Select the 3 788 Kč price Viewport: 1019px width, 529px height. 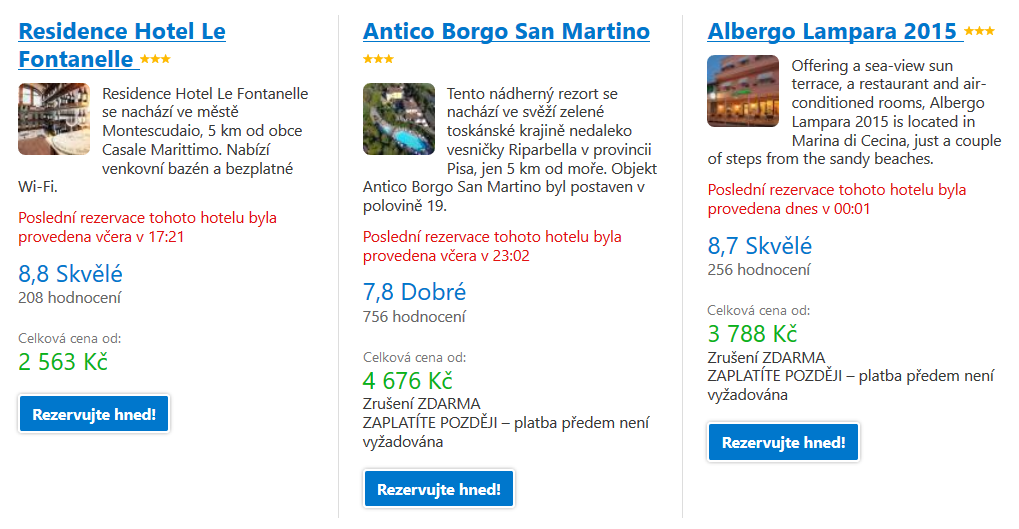click(752, 333)
